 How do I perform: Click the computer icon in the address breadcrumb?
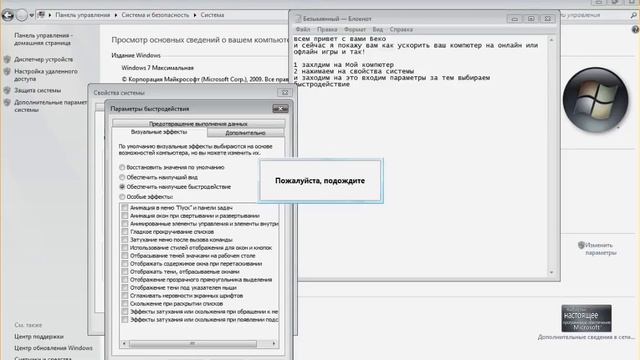[x=41, y=15]
